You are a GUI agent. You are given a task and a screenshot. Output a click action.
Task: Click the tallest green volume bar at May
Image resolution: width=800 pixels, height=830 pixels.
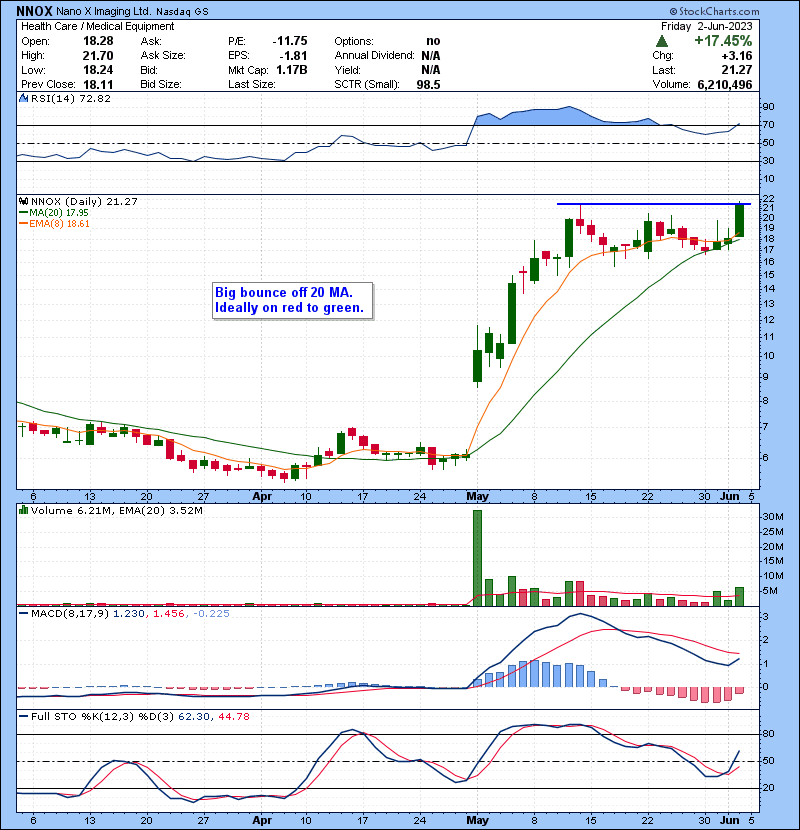(478, 558)
